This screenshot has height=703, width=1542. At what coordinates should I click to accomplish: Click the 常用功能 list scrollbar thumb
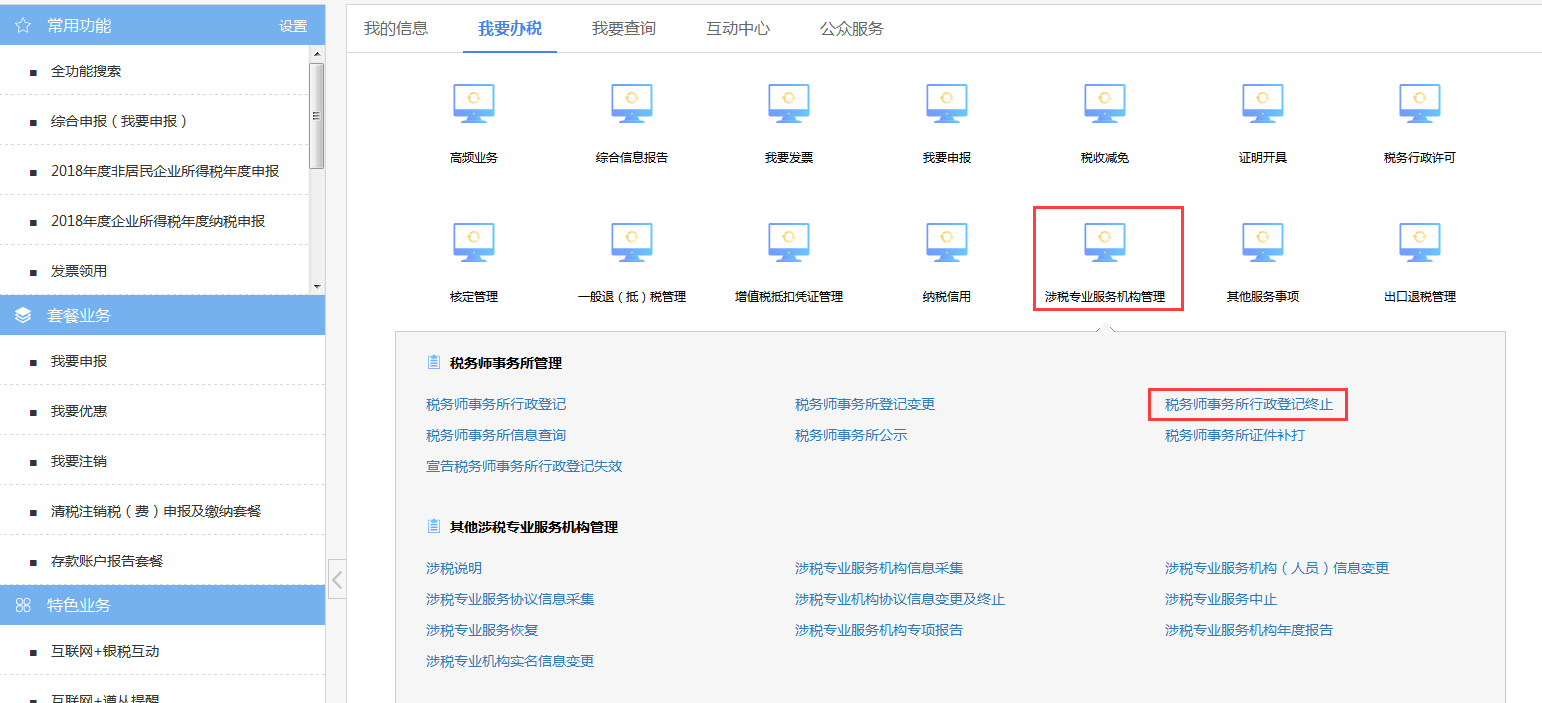point(317,115)
